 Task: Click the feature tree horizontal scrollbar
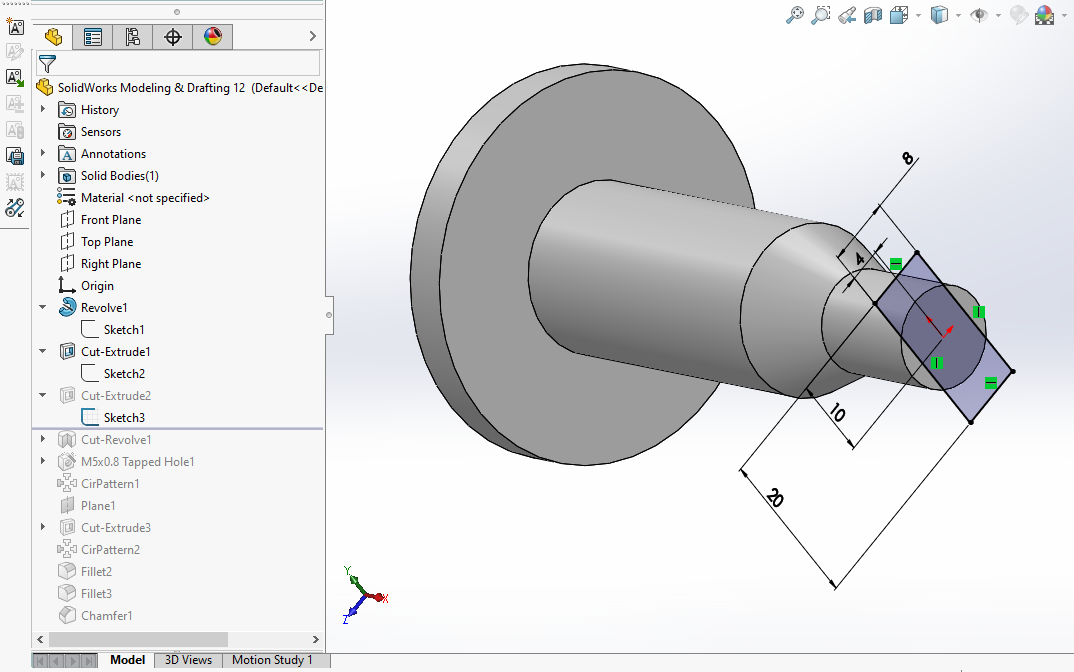(x=138, y=639)
